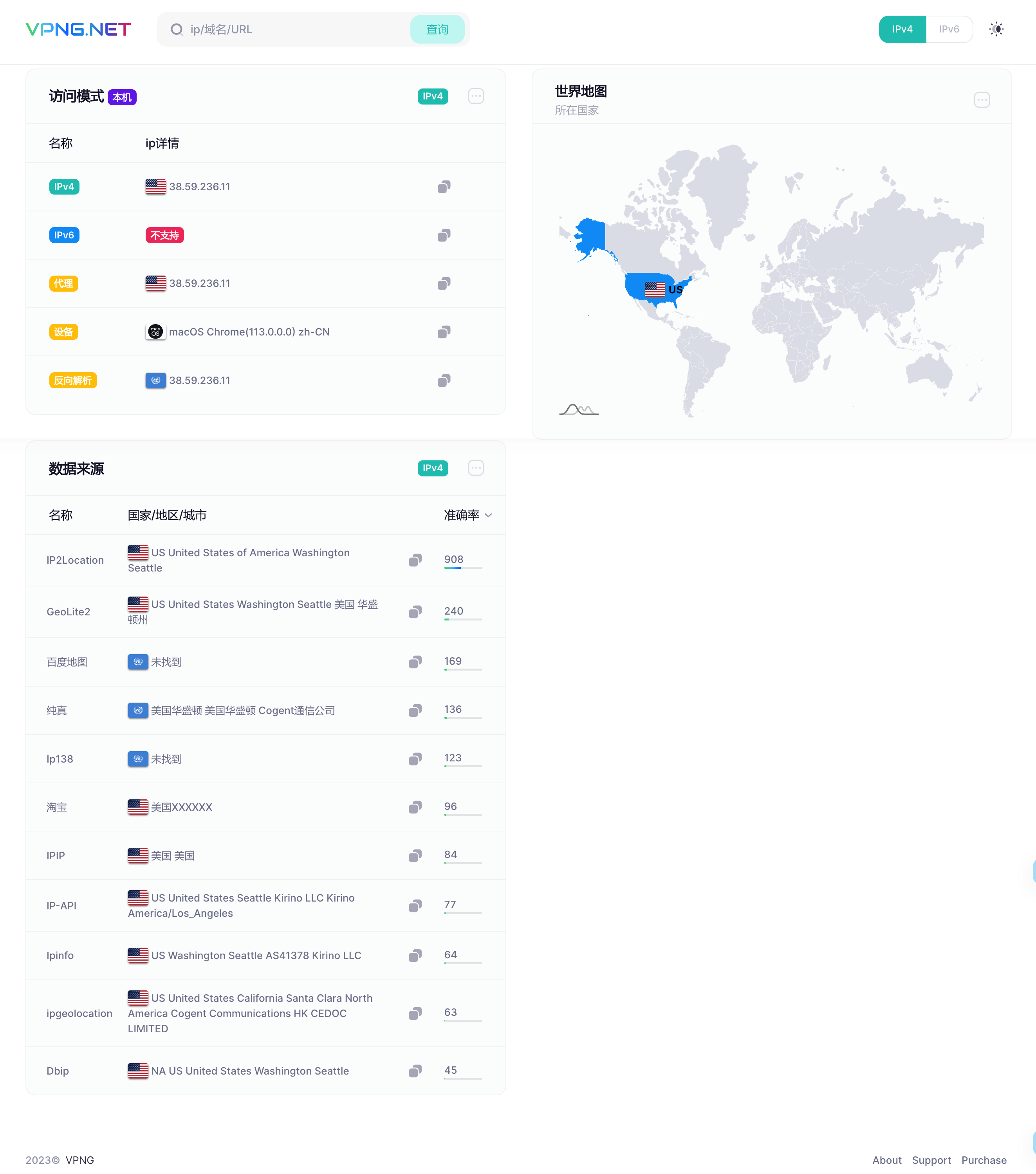Open the 访问模式 panel options menu

pyautogui.click(x=476, y=96)
